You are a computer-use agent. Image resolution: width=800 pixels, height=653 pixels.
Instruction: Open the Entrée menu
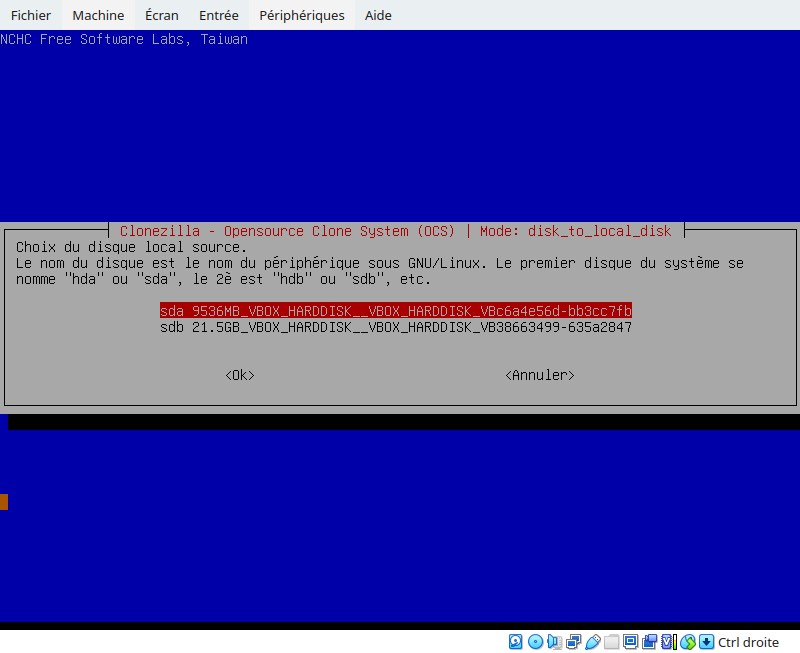(x=218, y=15)
